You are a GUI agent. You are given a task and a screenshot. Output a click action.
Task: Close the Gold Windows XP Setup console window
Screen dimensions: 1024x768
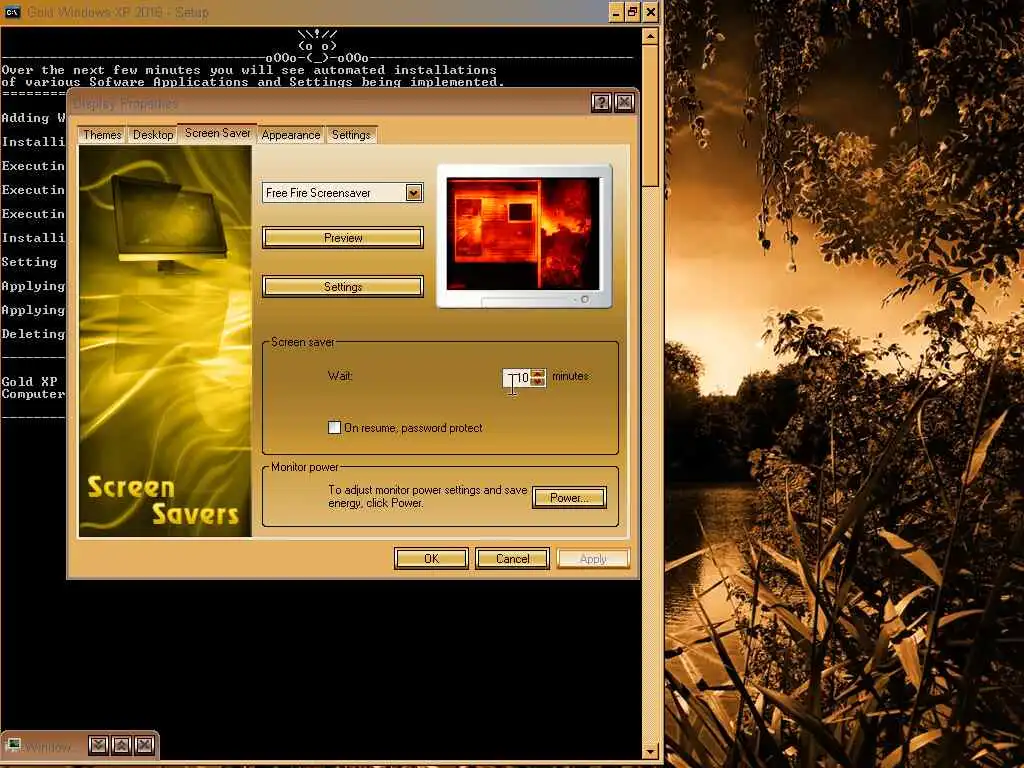(650, 12)
